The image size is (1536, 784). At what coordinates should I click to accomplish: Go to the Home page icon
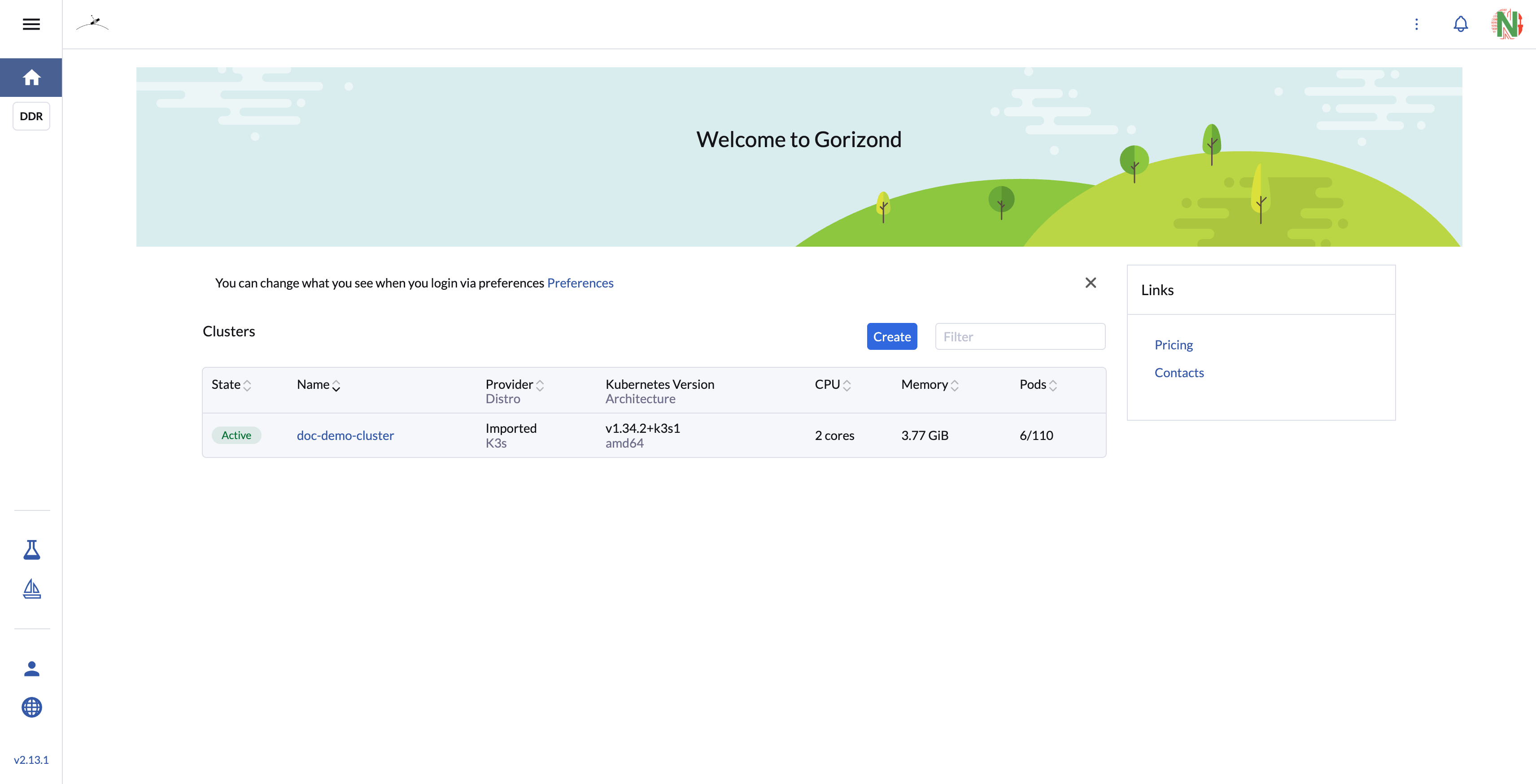pyautogui.click(x=31, y=78)
